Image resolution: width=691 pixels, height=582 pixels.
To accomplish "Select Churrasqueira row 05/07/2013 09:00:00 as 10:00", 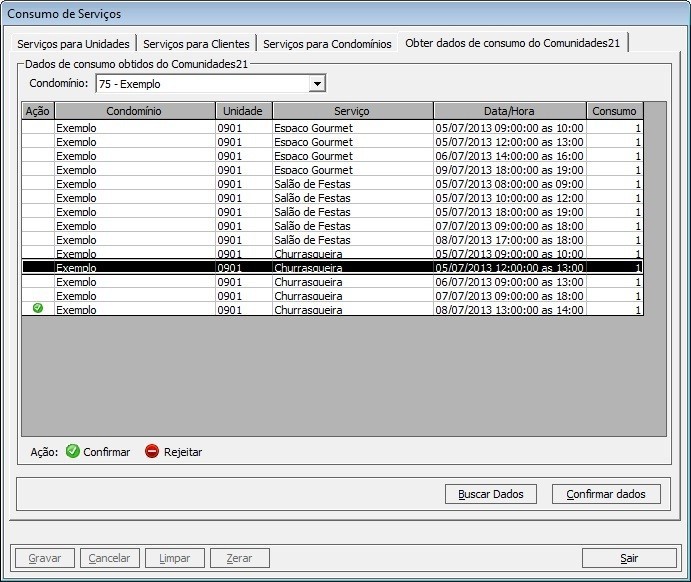I will click(332, 253).
